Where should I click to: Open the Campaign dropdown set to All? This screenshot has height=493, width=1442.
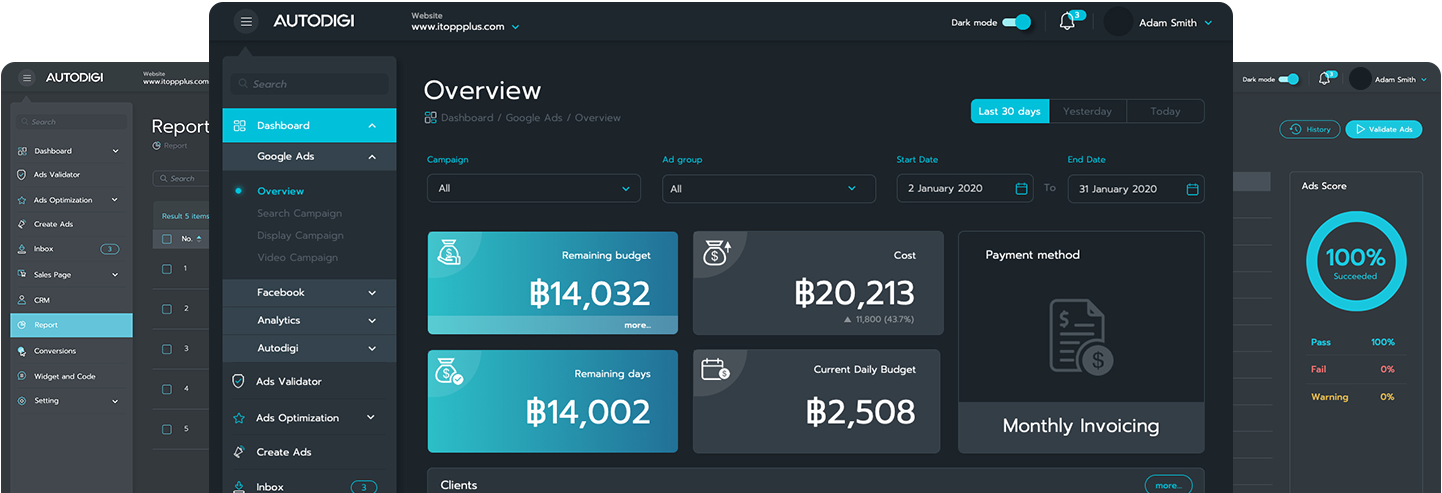pyautogui.click(x=534, y=189)
